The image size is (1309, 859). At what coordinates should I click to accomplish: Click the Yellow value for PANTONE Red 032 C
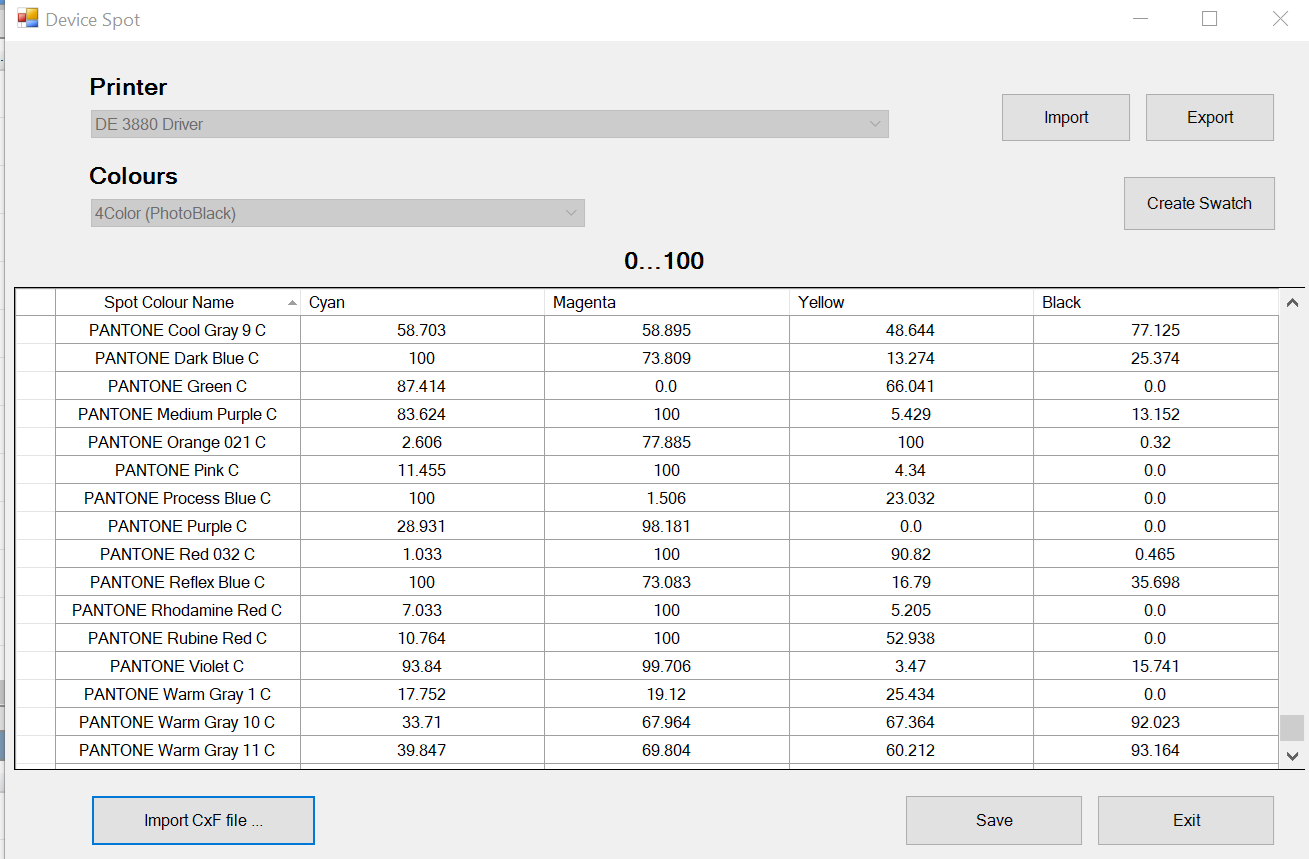tap(910, 553)
